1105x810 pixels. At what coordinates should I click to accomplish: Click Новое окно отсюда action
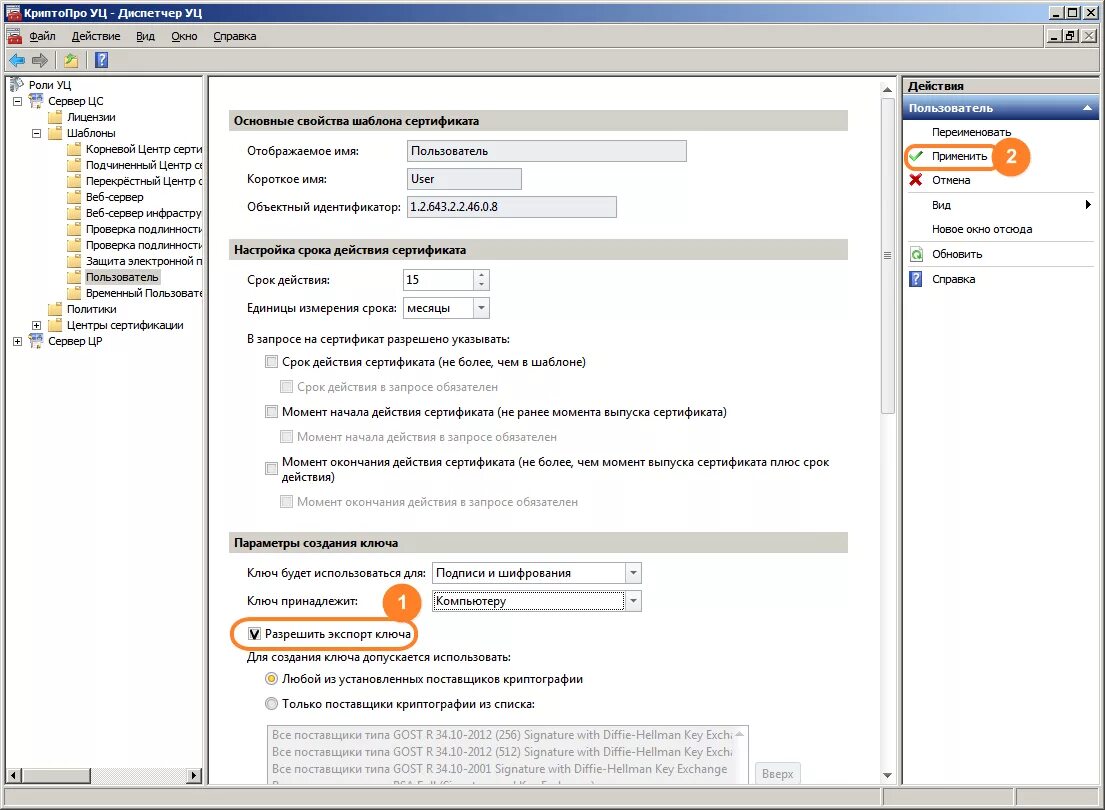pyautogui.click(x=982, y=229)
